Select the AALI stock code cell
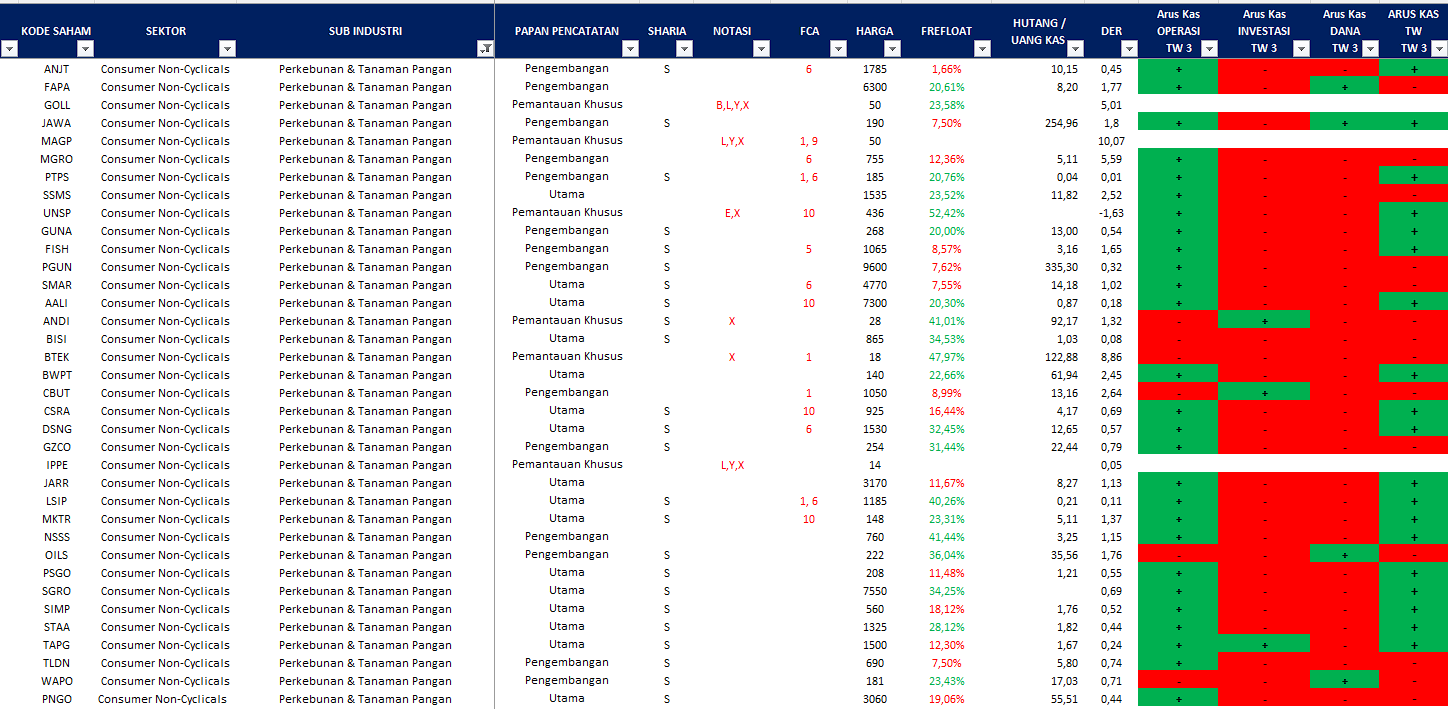This screenshot has width=1448, height=709. point(57,303)
